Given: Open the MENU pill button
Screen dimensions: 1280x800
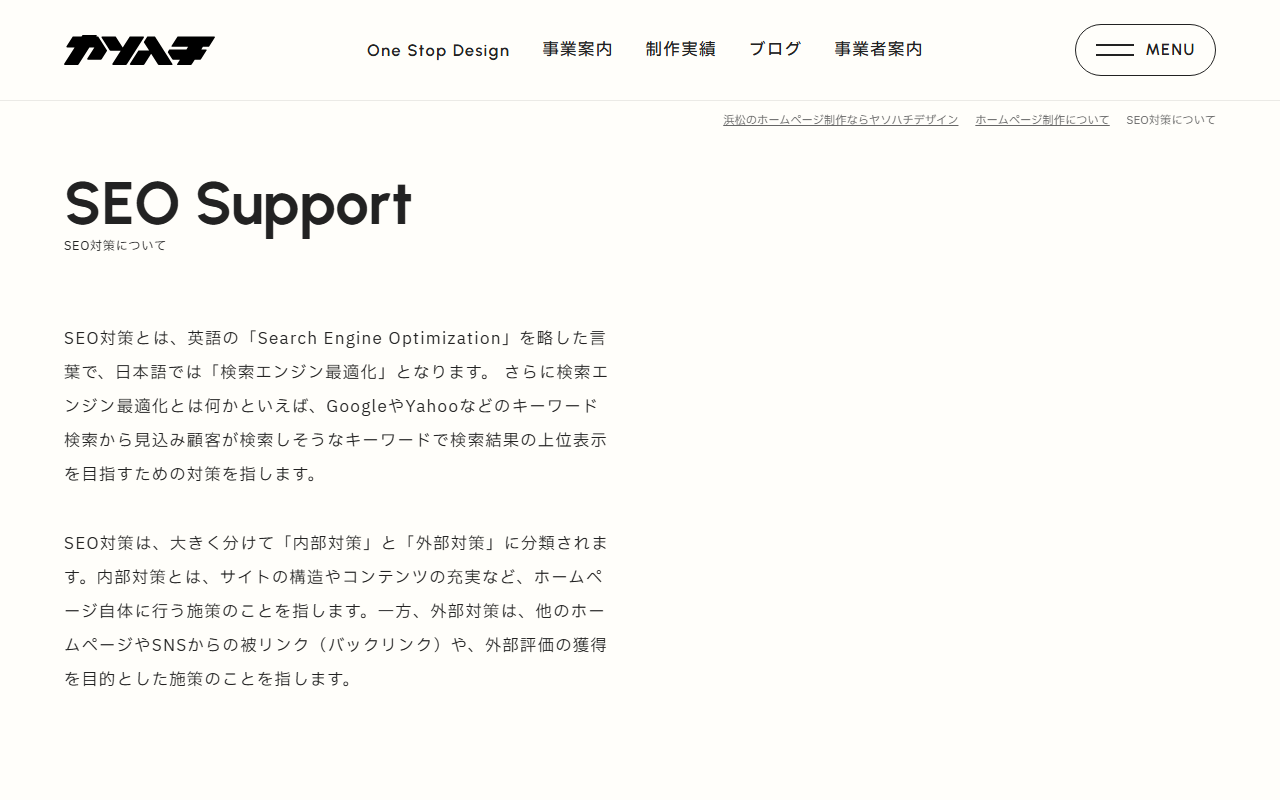Looking at the screenshot, I should pyautogui.click(x=1145, y=50).
